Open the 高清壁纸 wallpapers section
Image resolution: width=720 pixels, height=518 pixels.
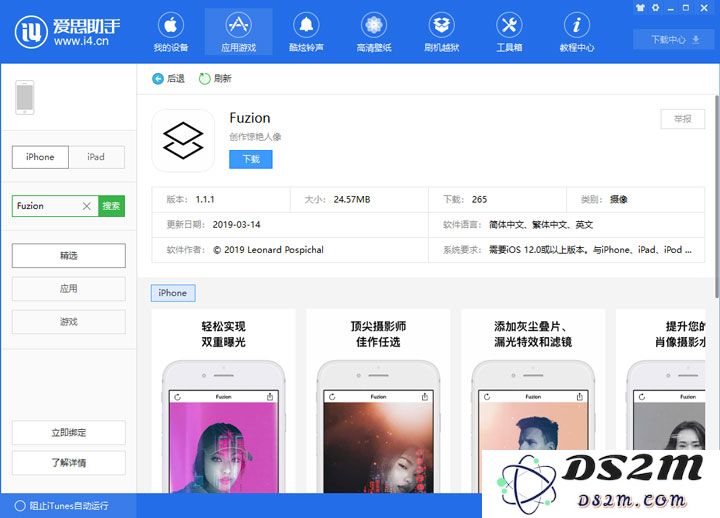point(374,32)
